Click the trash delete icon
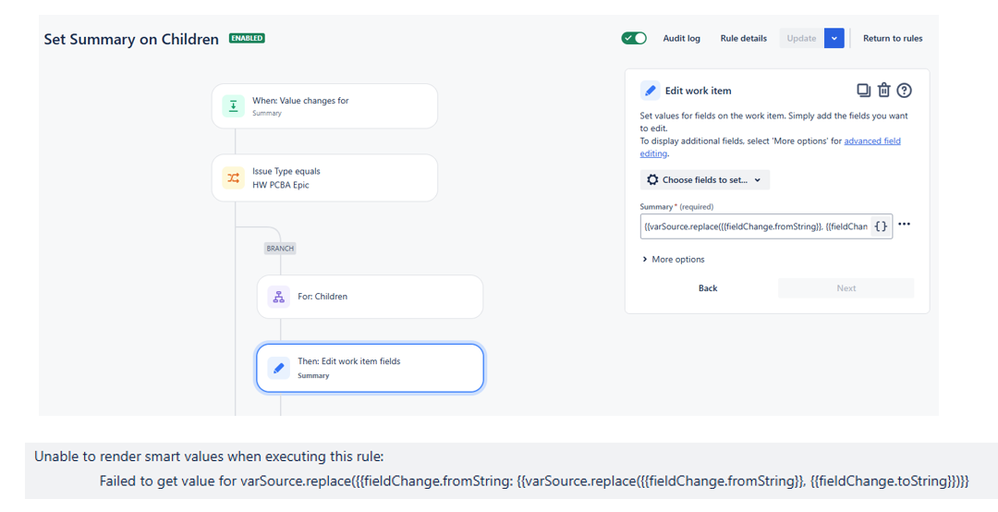The height and width of the screenshot is (512, 998). 884,90
